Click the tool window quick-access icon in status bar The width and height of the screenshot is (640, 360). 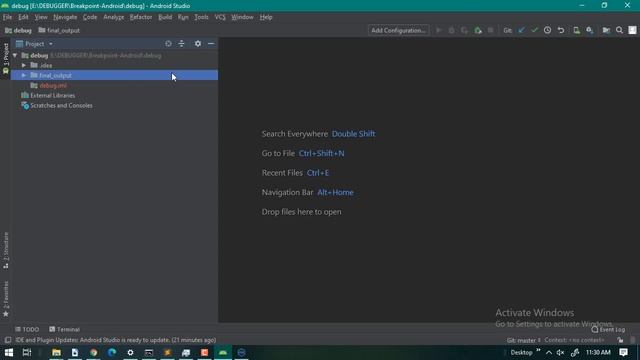pyautogui.click(x=7, y=340)
